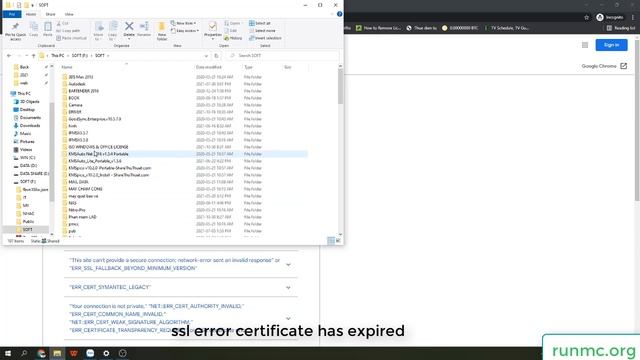This screenshot has height=360, width=640.
Task: Click Select none in the ribbon
Action: pyautogui.click(x=262, y=31)
